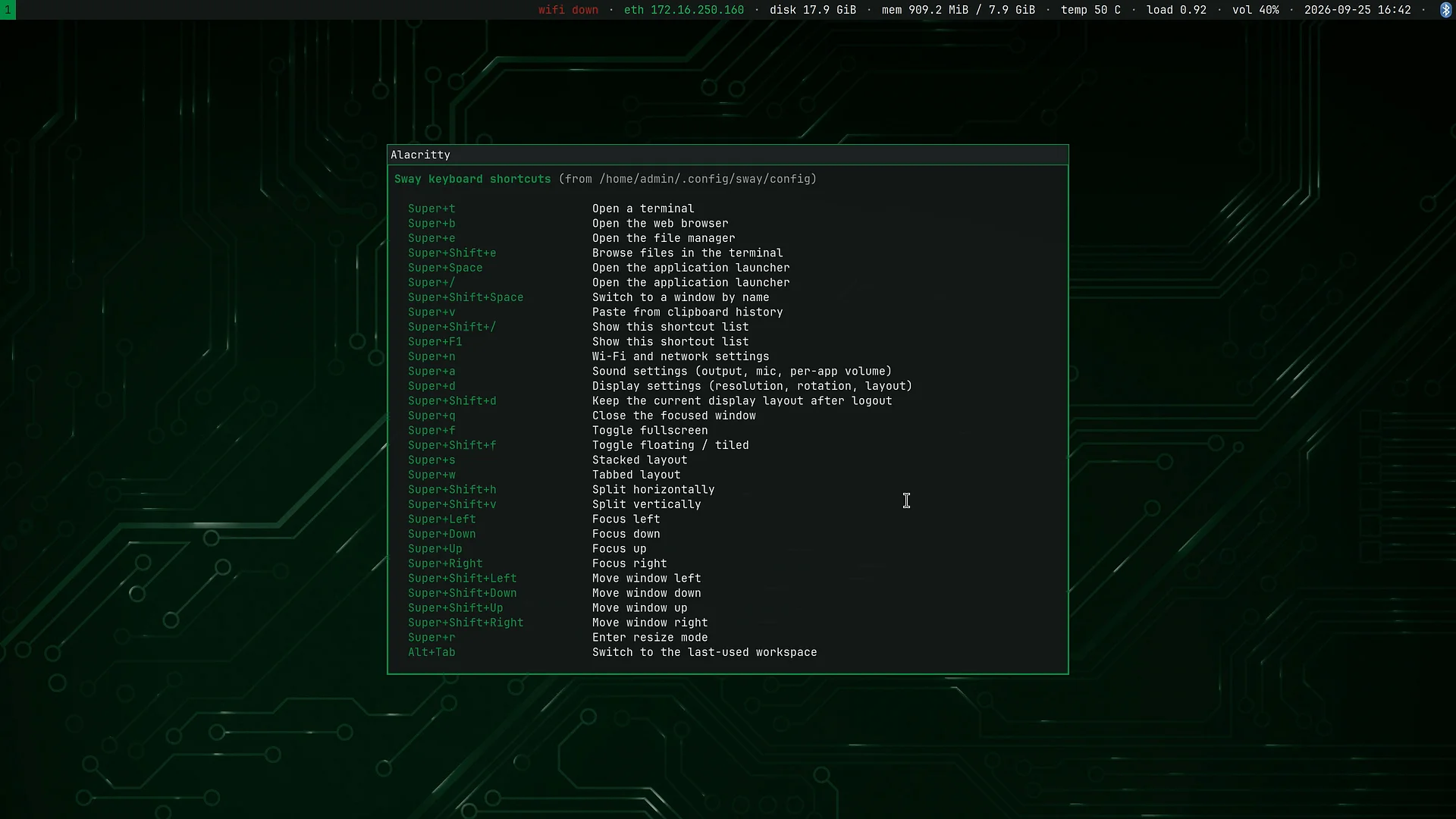This screenshot has width=1456, height=819.
Task: Click 'Tabbed layout' description
Action: click(x=636, y=475)
